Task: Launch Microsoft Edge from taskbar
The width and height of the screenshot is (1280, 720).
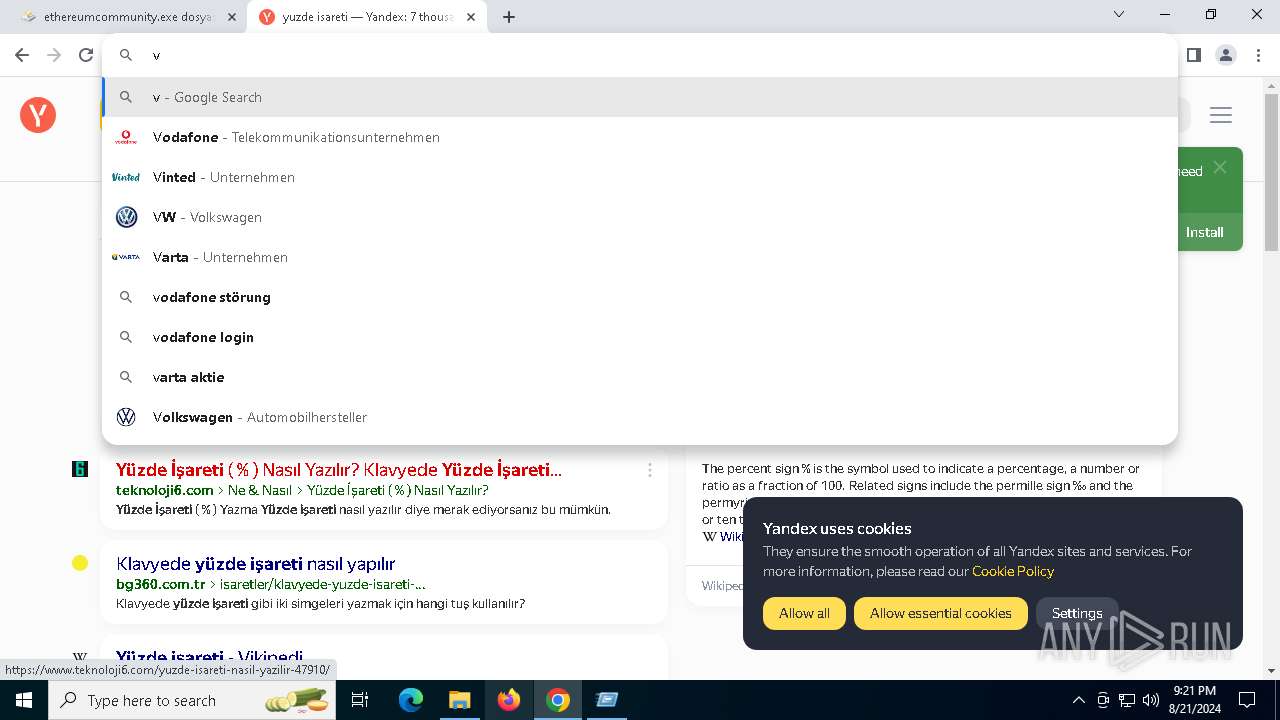Action: coord(411,700)
